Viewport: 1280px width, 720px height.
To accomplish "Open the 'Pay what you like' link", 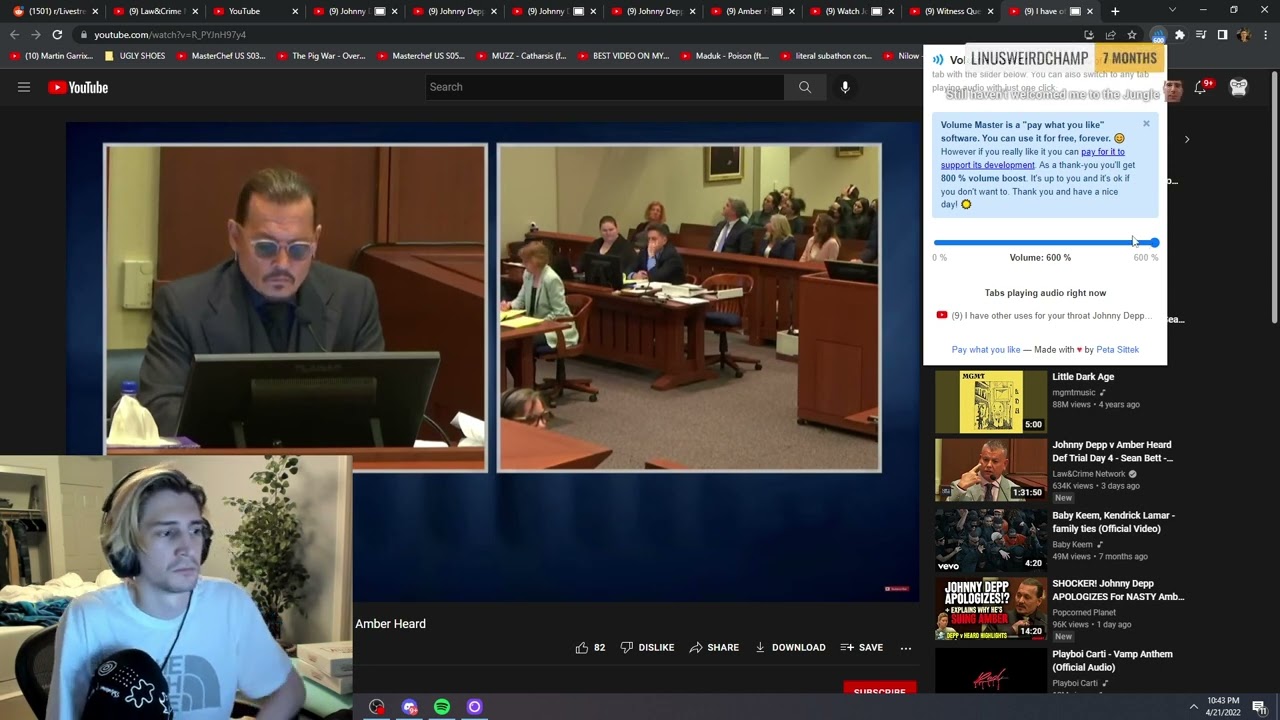I will click(986, 350).
